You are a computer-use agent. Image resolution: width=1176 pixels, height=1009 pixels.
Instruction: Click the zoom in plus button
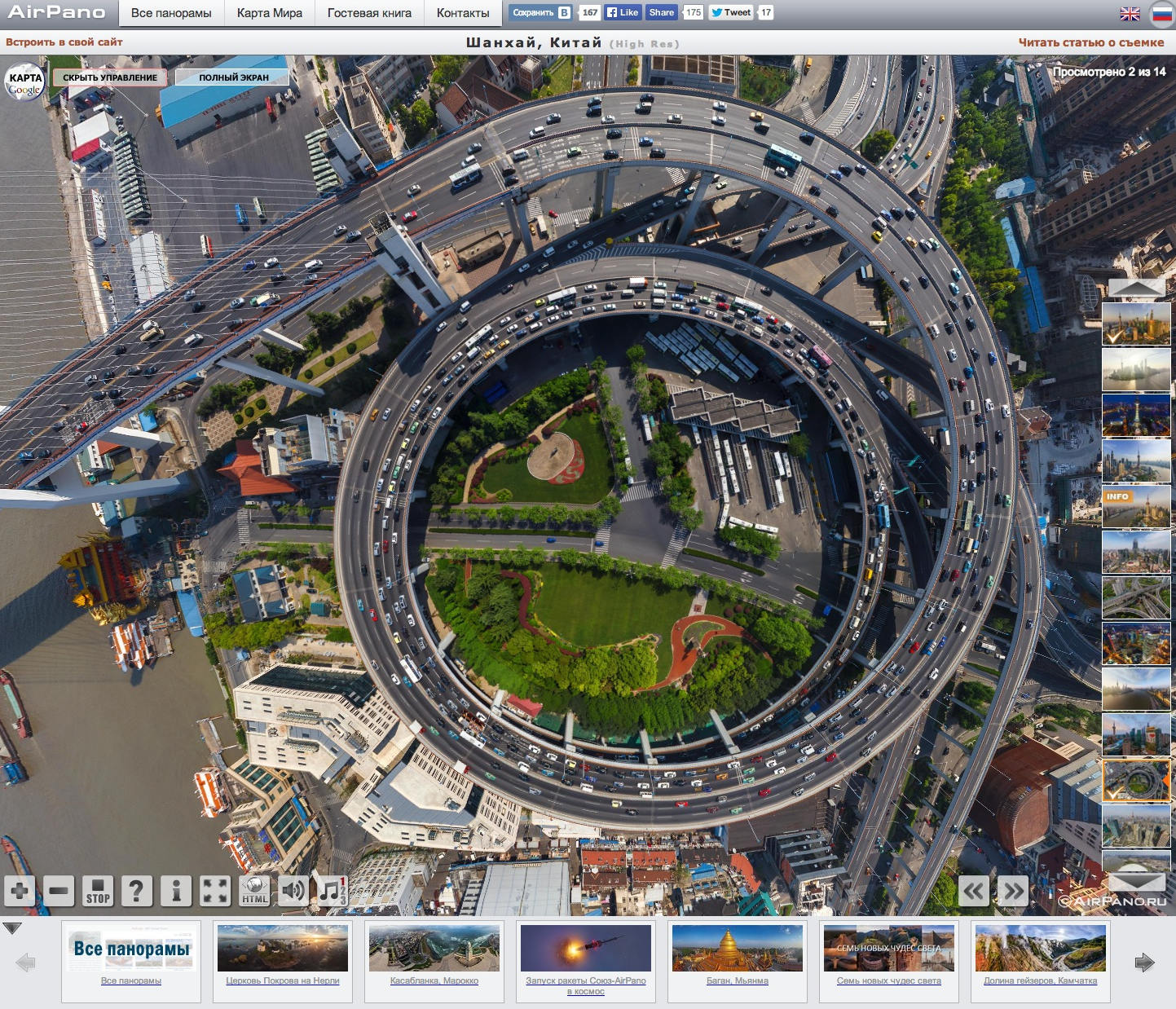(x=20, y=891)
